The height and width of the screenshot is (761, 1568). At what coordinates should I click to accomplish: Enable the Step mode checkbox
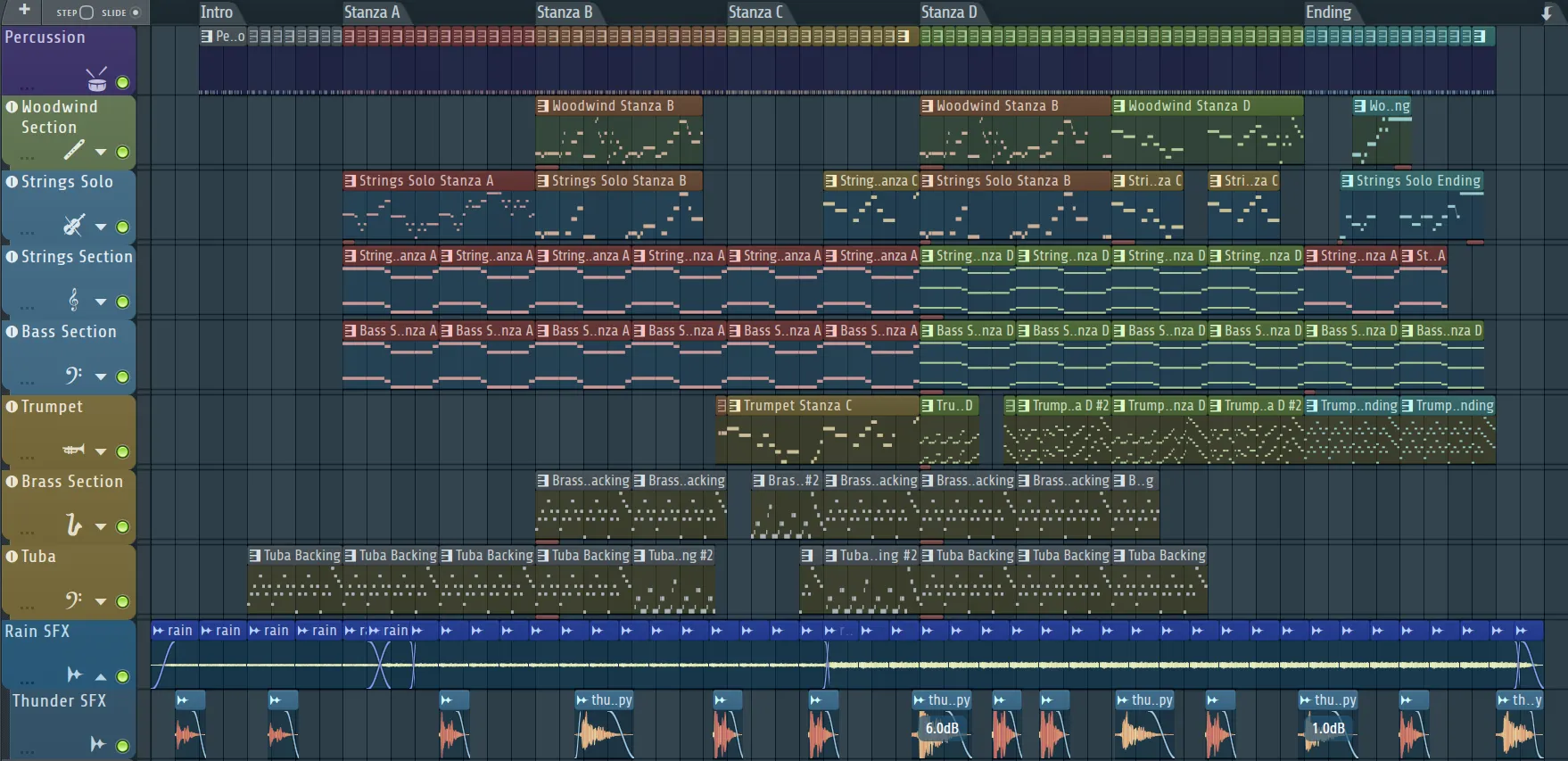[87, 12]
